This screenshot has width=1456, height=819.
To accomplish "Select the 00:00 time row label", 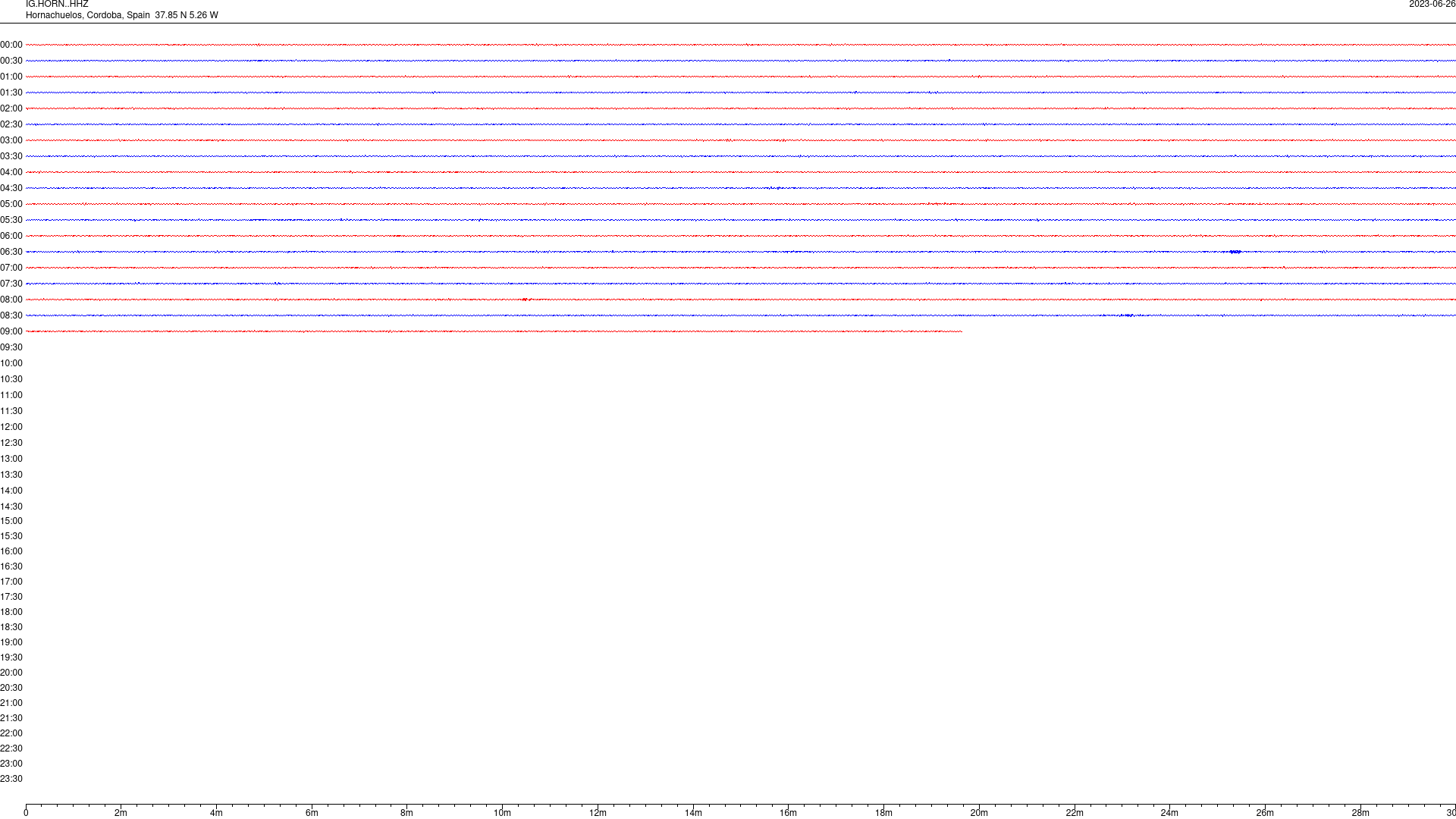I will 11,45.
